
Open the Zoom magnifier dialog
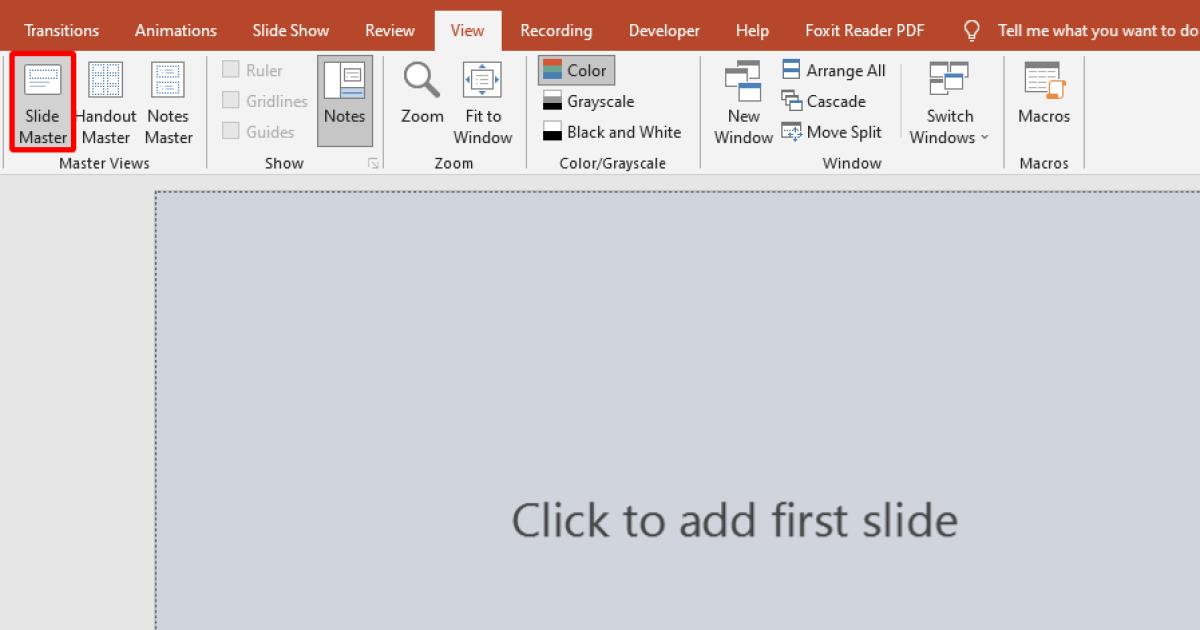(x=422, y=92)
